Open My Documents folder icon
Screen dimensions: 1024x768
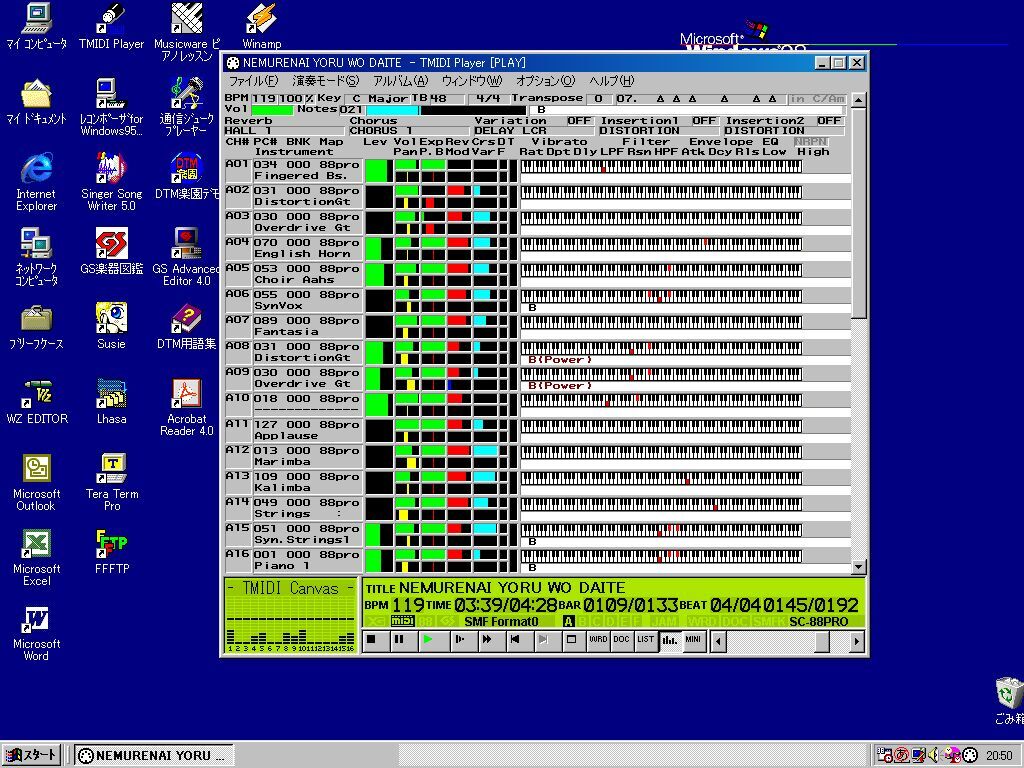(x=37, y=101)
